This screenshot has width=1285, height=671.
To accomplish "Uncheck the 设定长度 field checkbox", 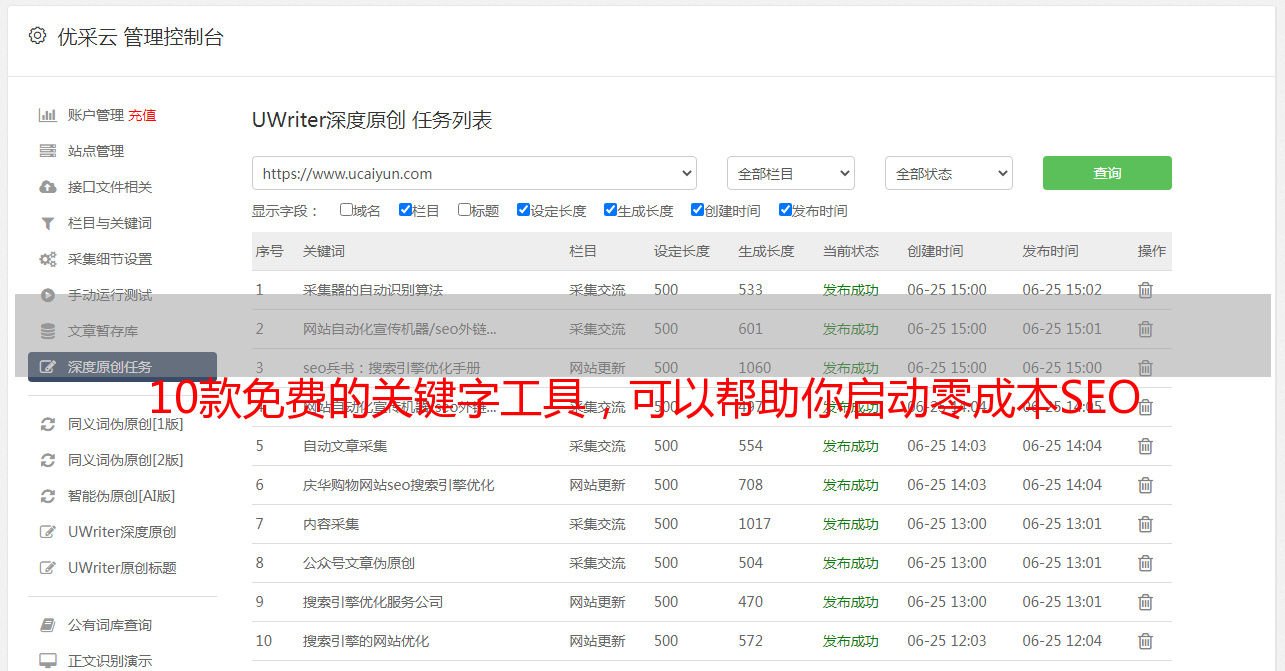I will tap(523, 210).
